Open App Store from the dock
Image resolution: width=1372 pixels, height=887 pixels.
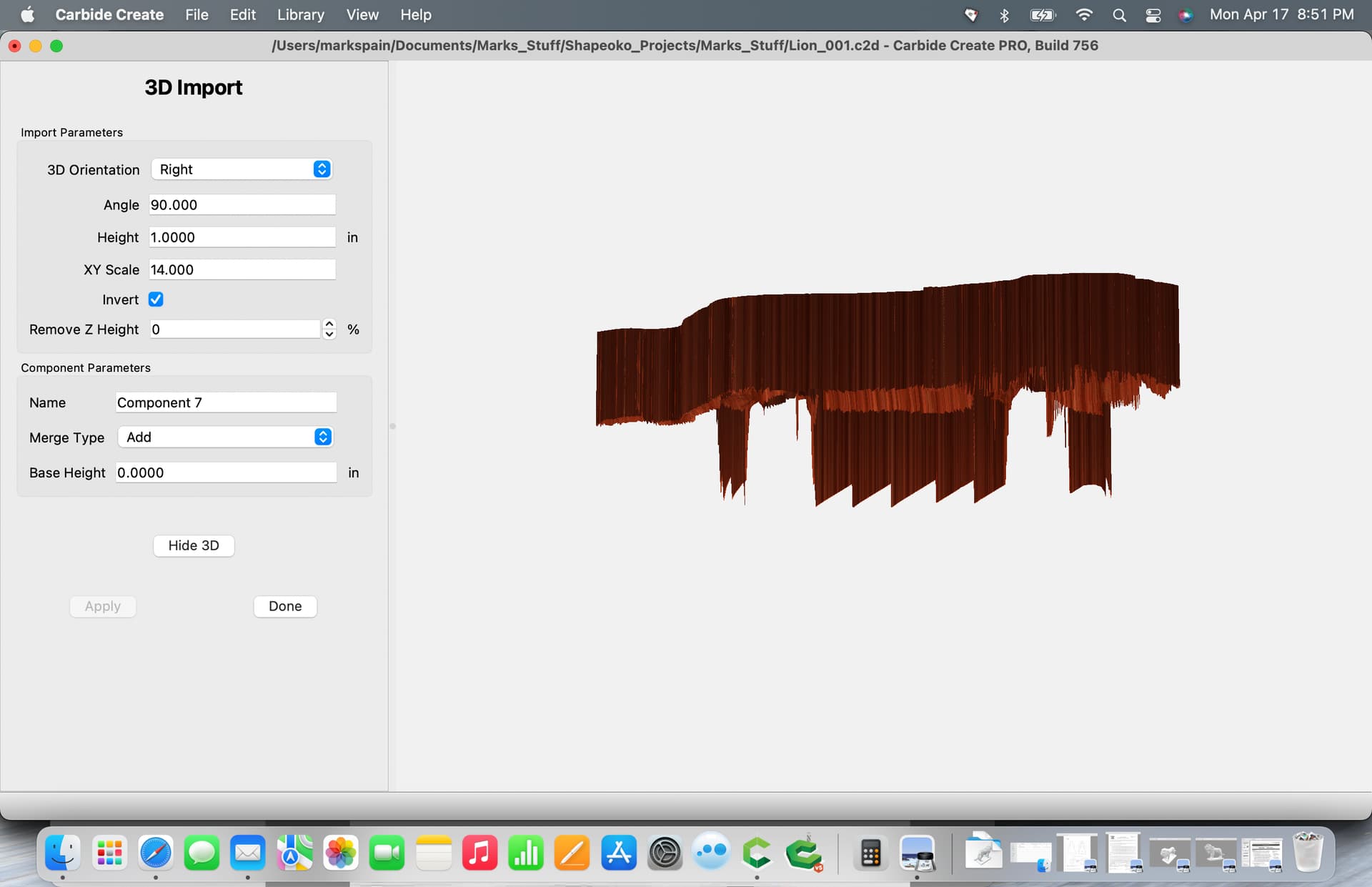tap(619, 853)
